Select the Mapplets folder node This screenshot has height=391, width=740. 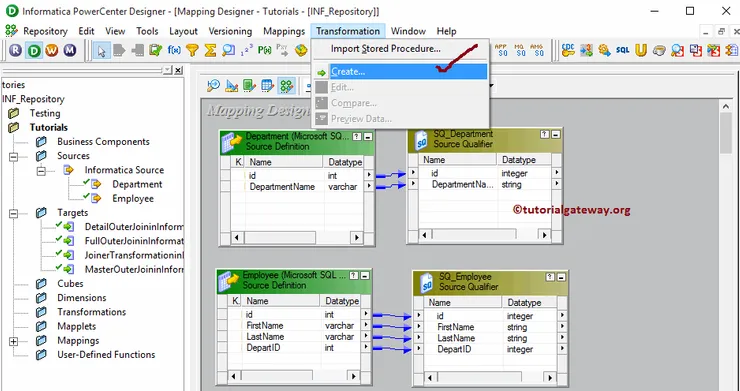click(x=76, y=326)
